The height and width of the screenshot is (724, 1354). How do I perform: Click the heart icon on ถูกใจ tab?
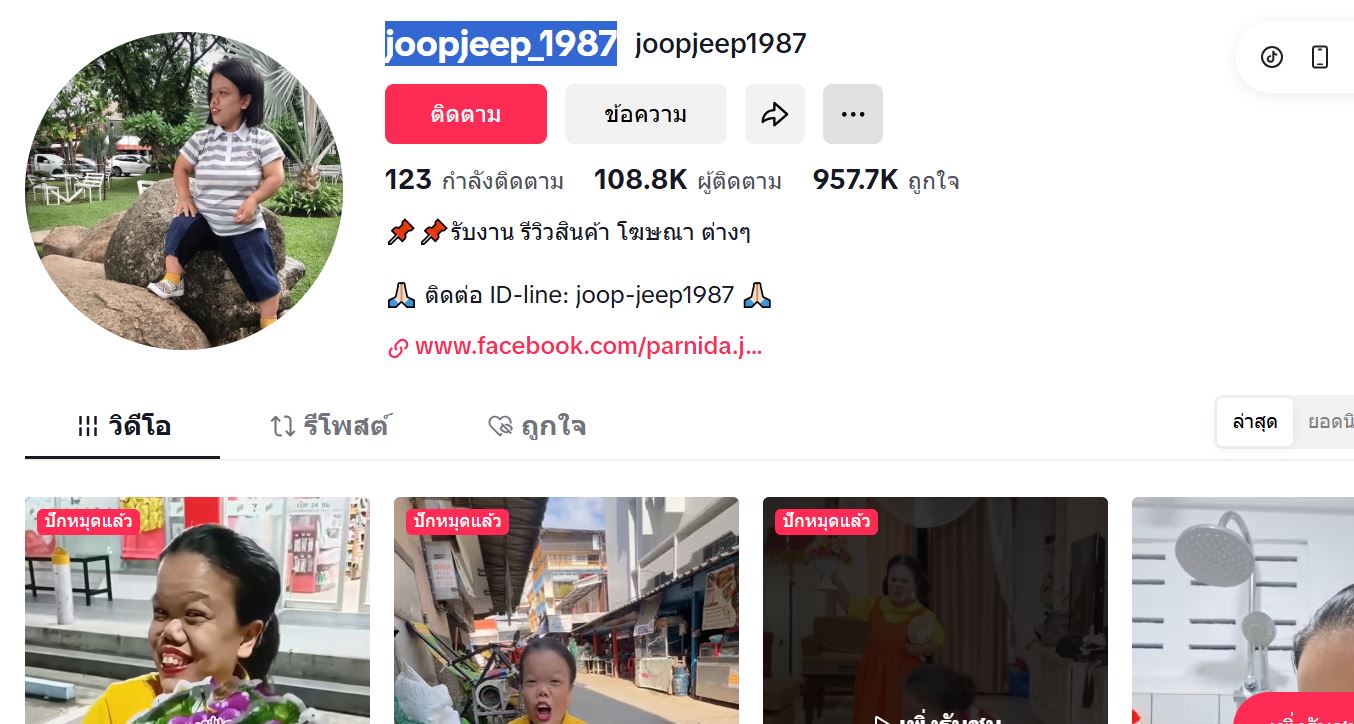click(x=500, y=427)
